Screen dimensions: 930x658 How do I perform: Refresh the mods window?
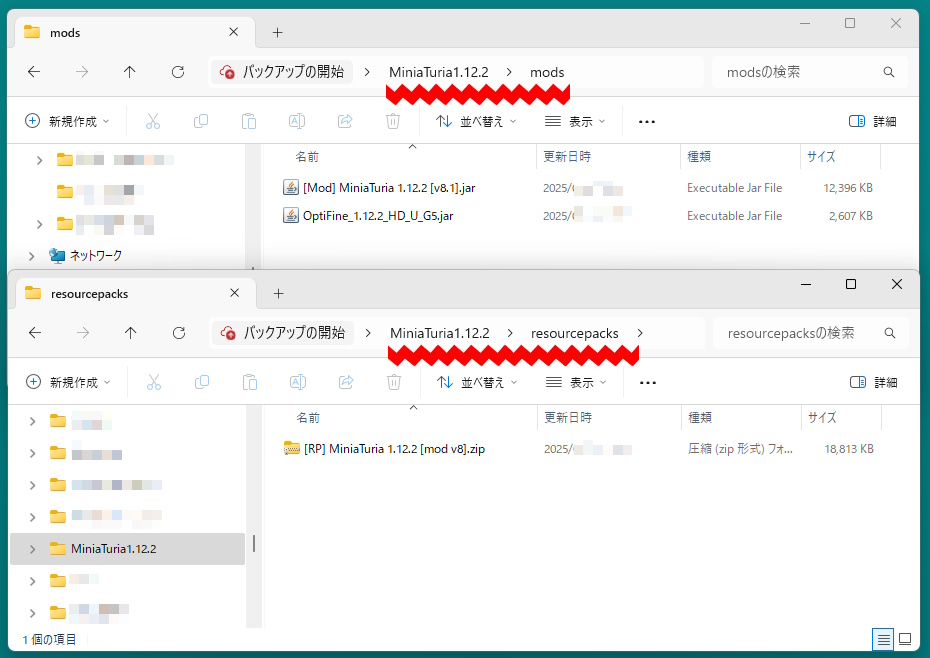(177, 72)
